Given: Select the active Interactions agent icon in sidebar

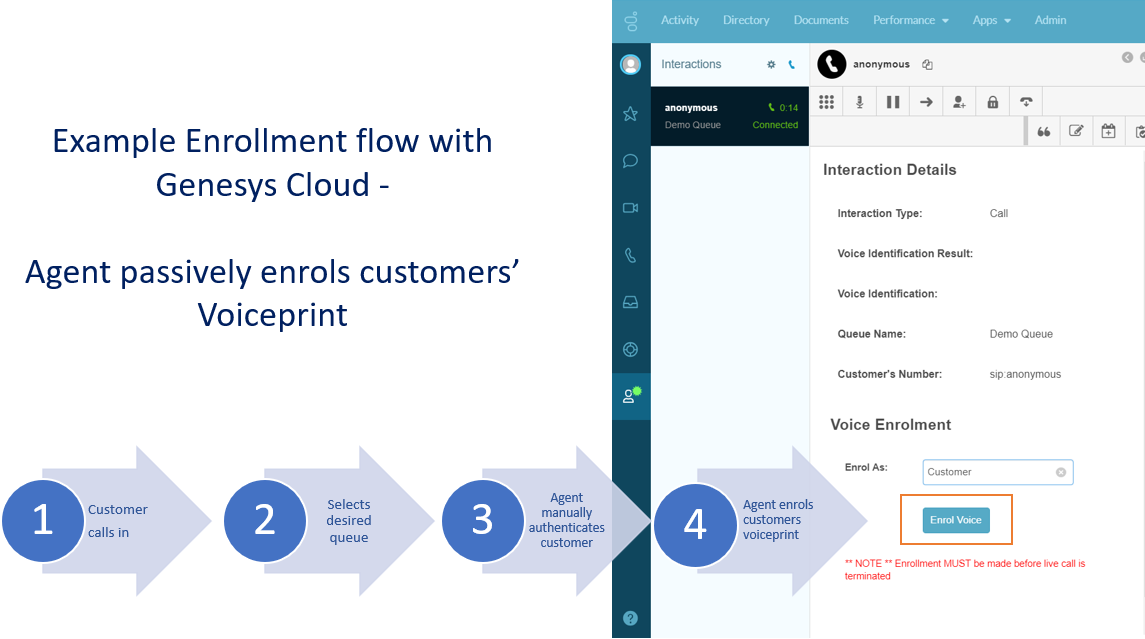Looking at the screenshot, I should (631, 396).
